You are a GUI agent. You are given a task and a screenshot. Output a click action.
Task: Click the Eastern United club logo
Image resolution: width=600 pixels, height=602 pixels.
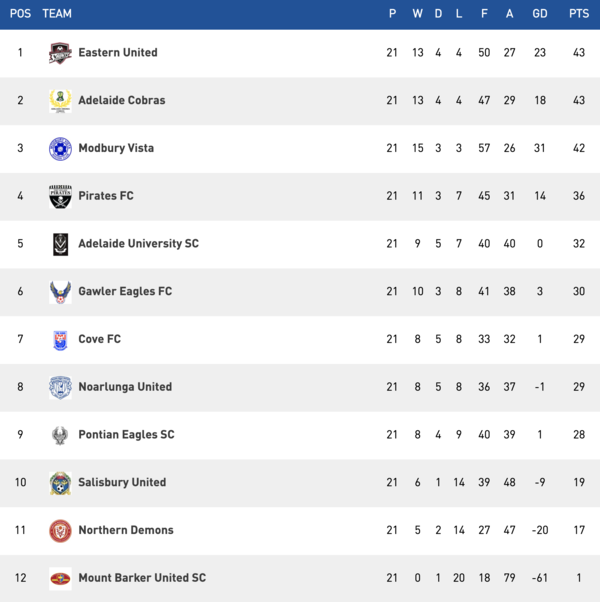pos(60,53)
